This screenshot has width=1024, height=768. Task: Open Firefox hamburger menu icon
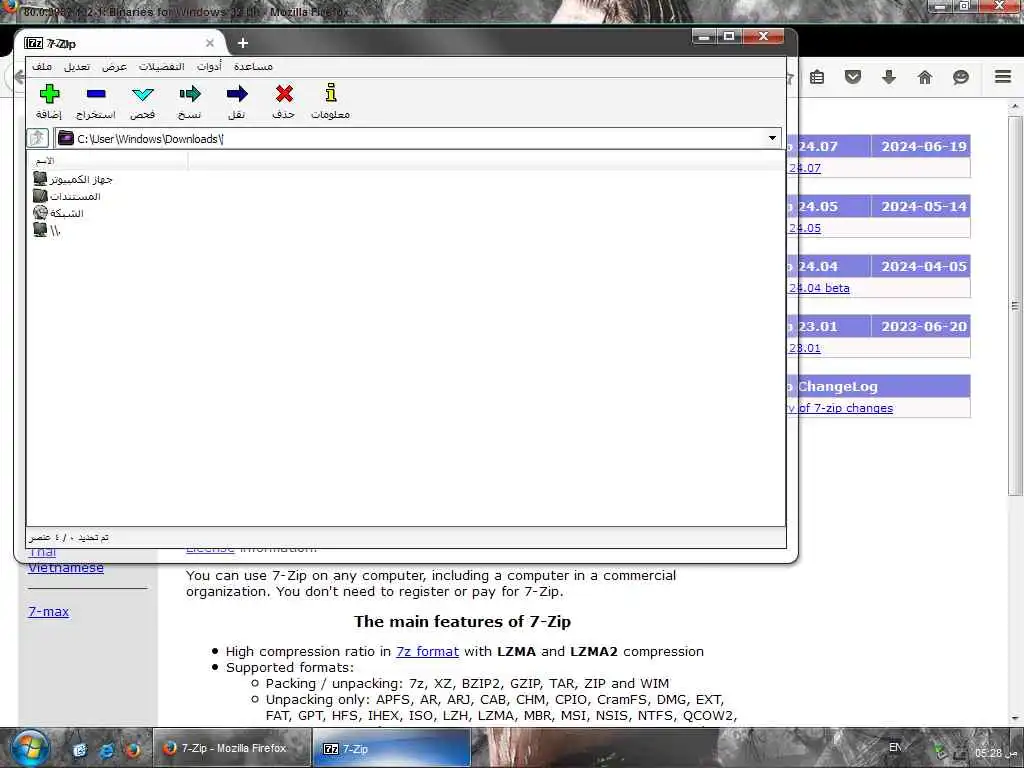click(x=1003, y=76)
